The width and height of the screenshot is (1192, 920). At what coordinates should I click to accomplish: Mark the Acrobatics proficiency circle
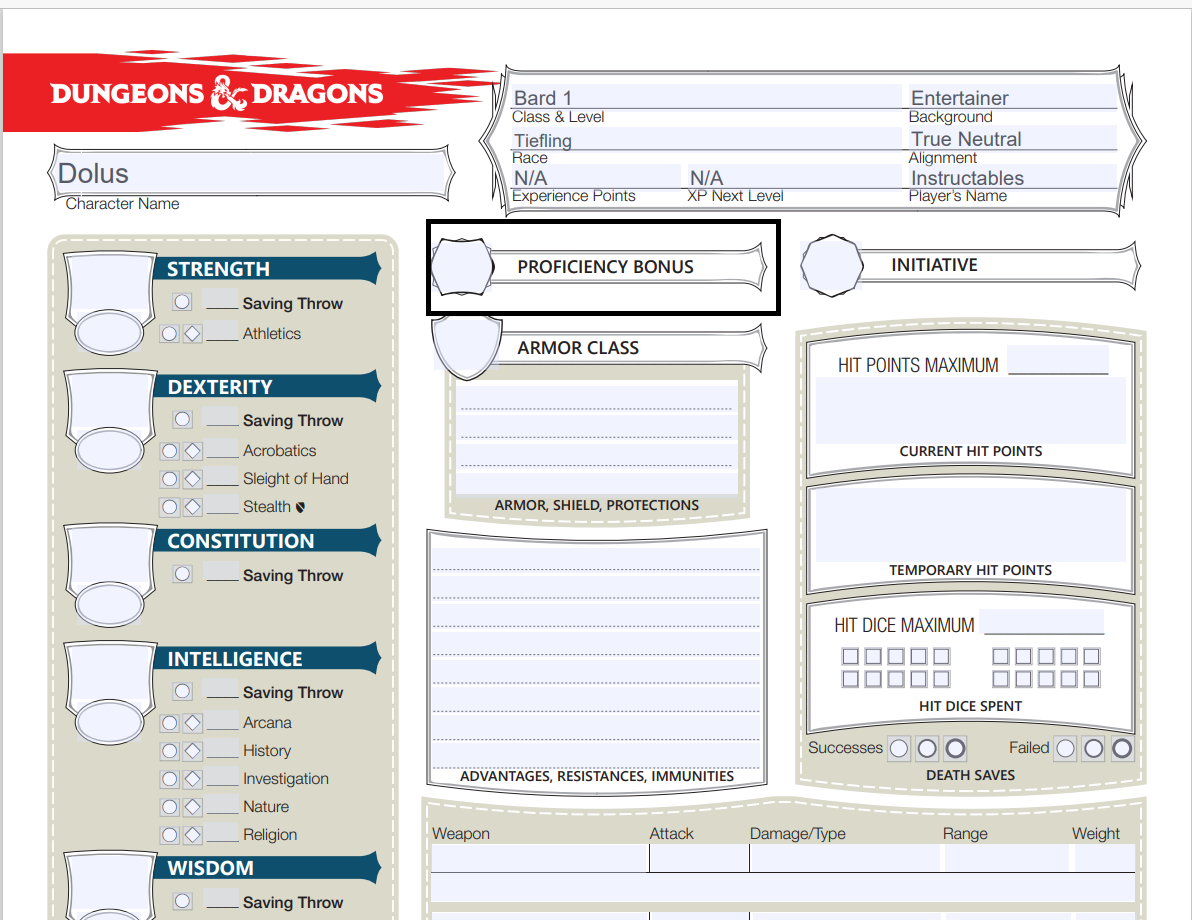[170, 451]
